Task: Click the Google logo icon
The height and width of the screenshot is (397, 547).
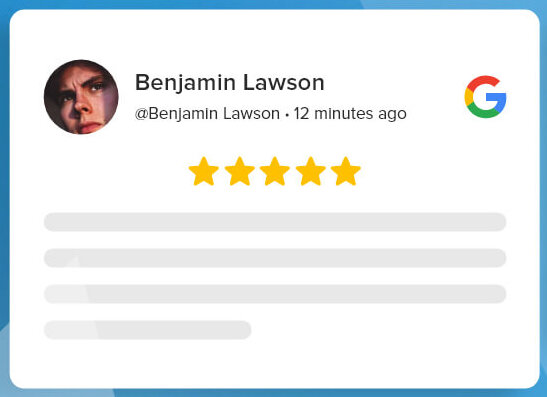Action: point(485,97)
